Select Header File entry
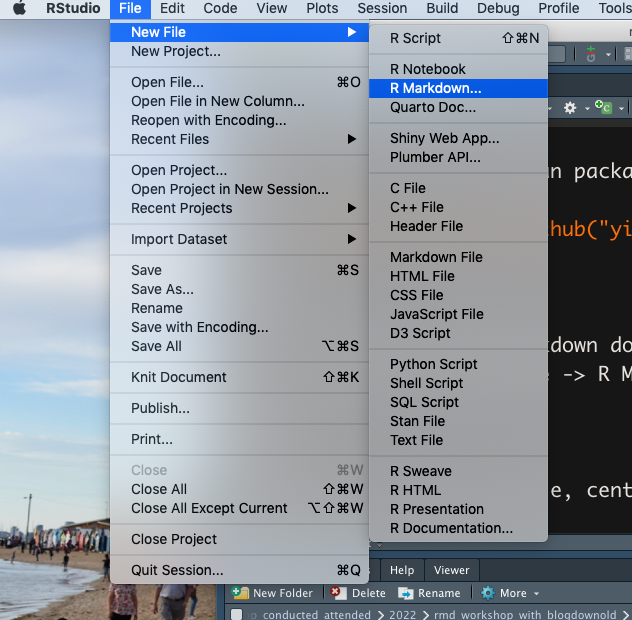Image resolution: width=632 pixels, height=620 pixels. pyautogui.click(x=458, y=226)
